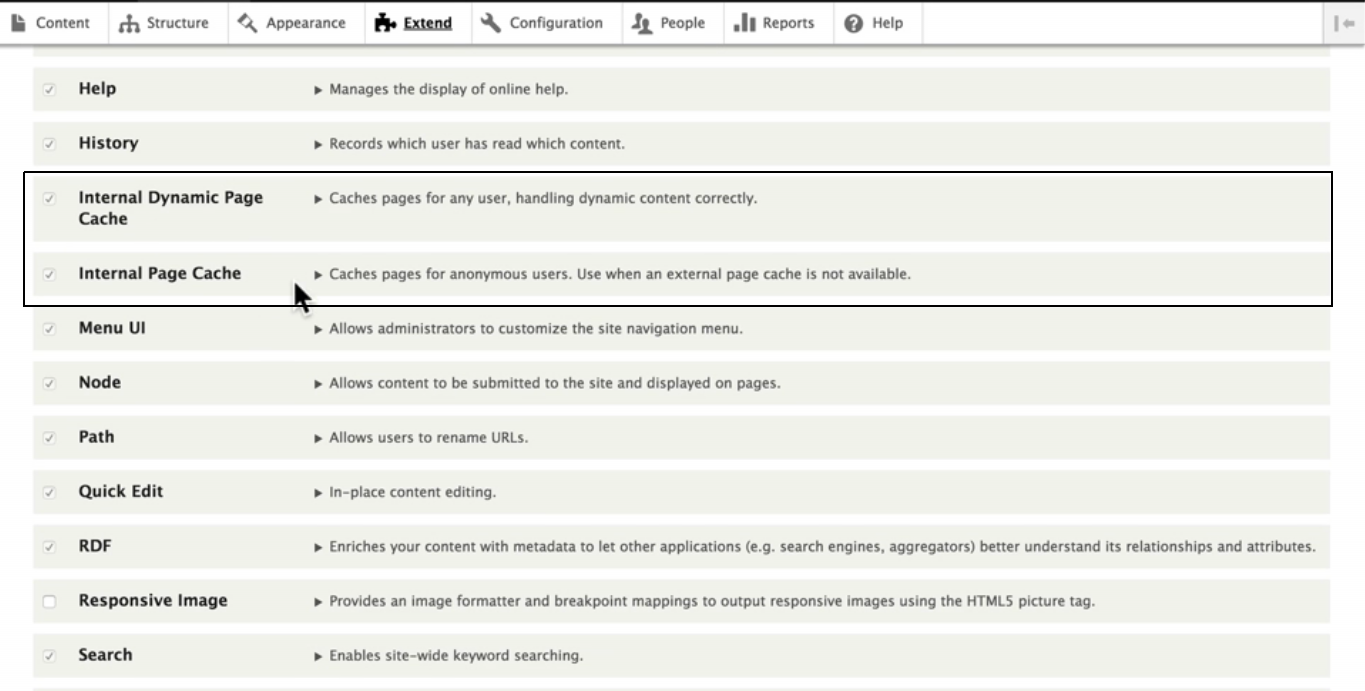Toggle the Quick Edit module checkbox
This screenshot has height=691, width=1365.
click(50, 493)
